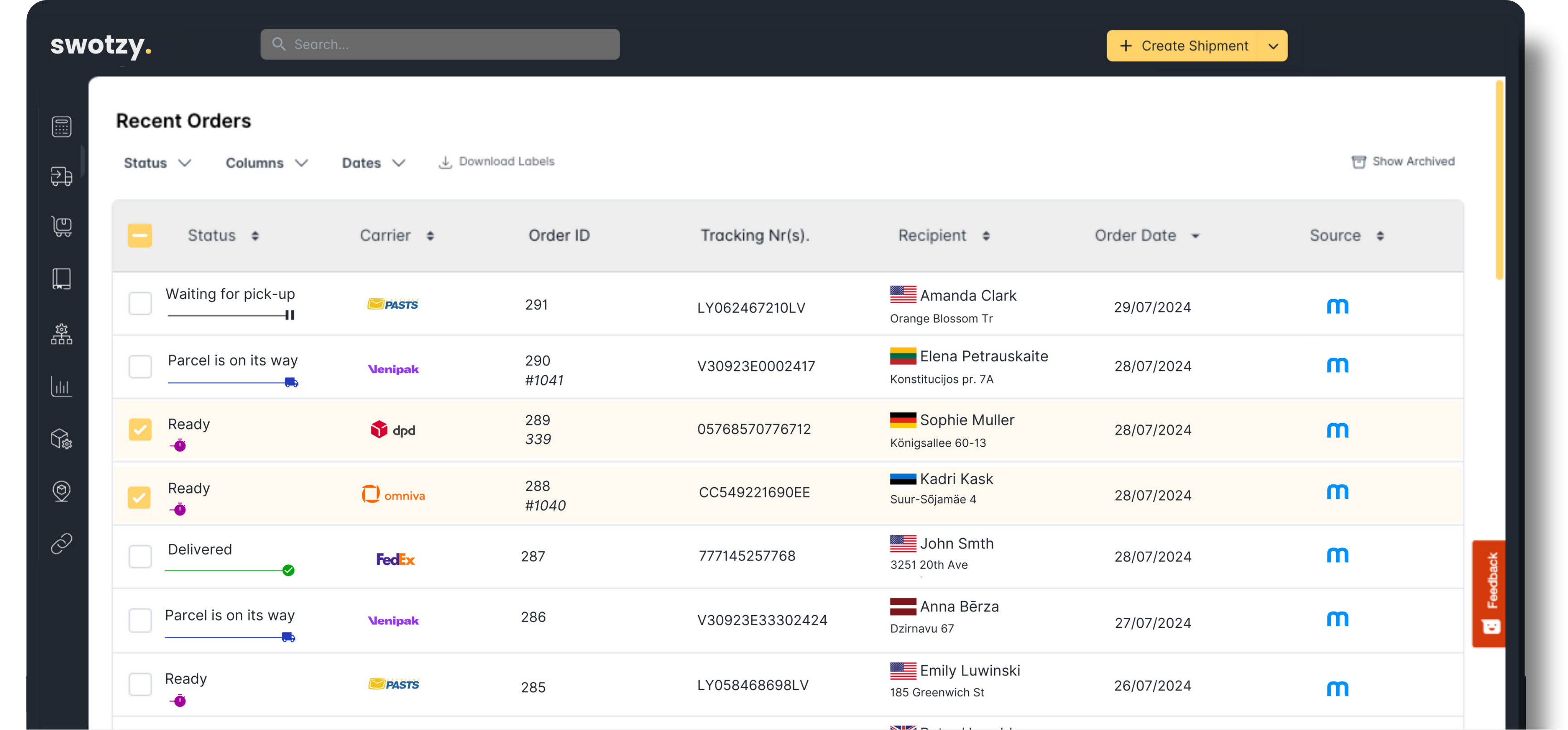Toggle the select-all header checkbox

[x=139, y=236]
